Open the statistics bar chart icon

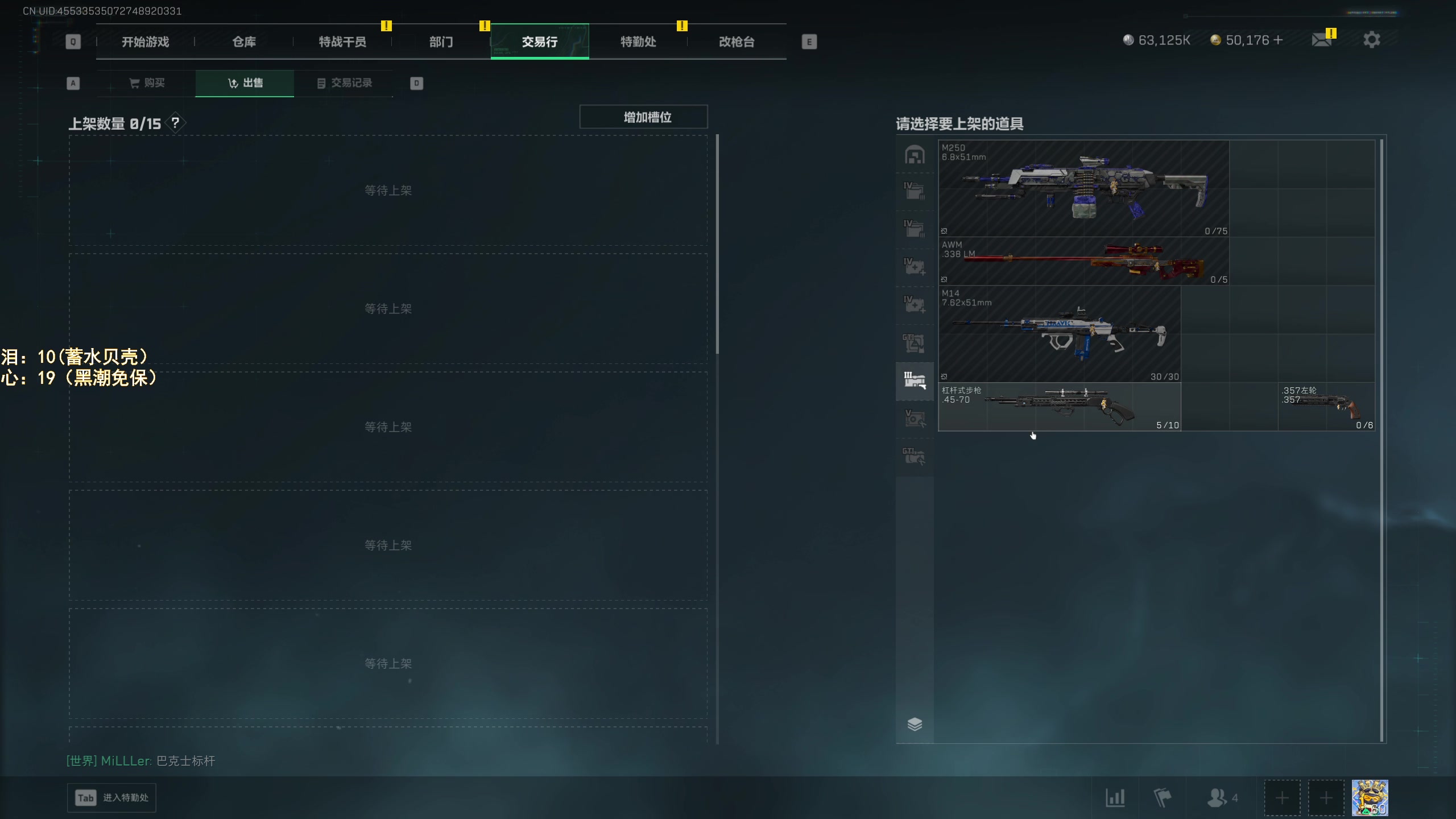pyautogui.click(x=1115, y=798)
